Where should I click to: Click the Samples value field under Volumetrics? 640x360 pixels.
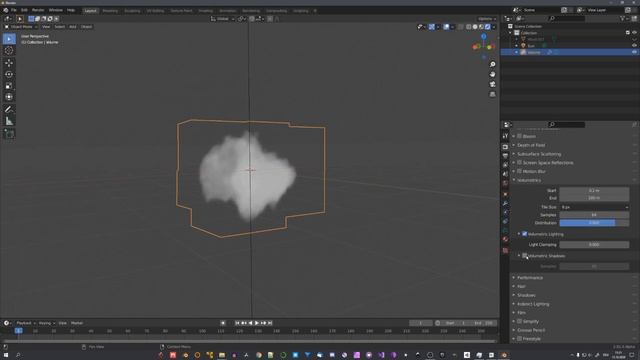click(x=594, y=215)
